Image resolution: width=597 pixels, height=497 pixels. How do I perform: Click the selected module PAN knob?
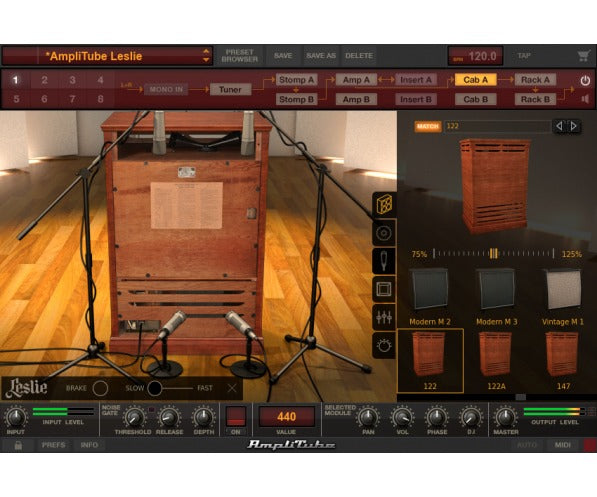(368, 417)
